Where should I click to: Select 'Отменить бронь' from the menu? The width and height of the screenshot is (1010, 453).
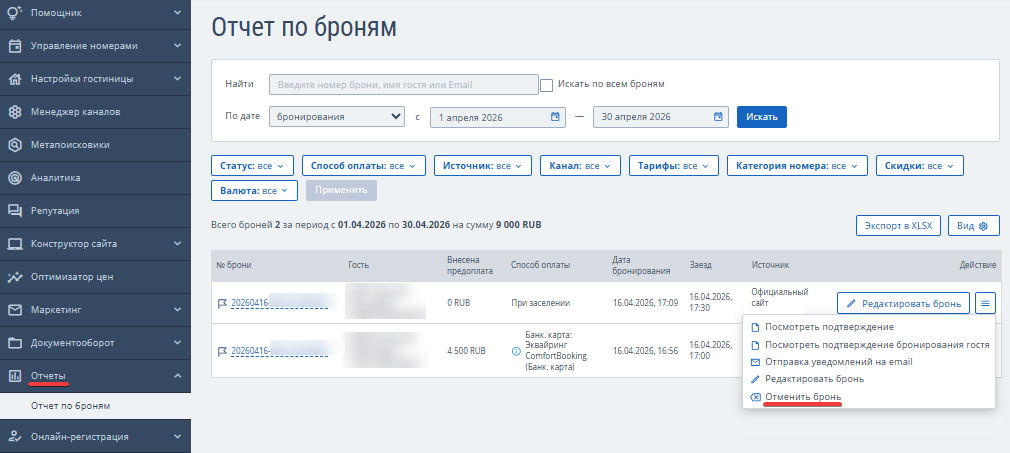tap(803, 396)
